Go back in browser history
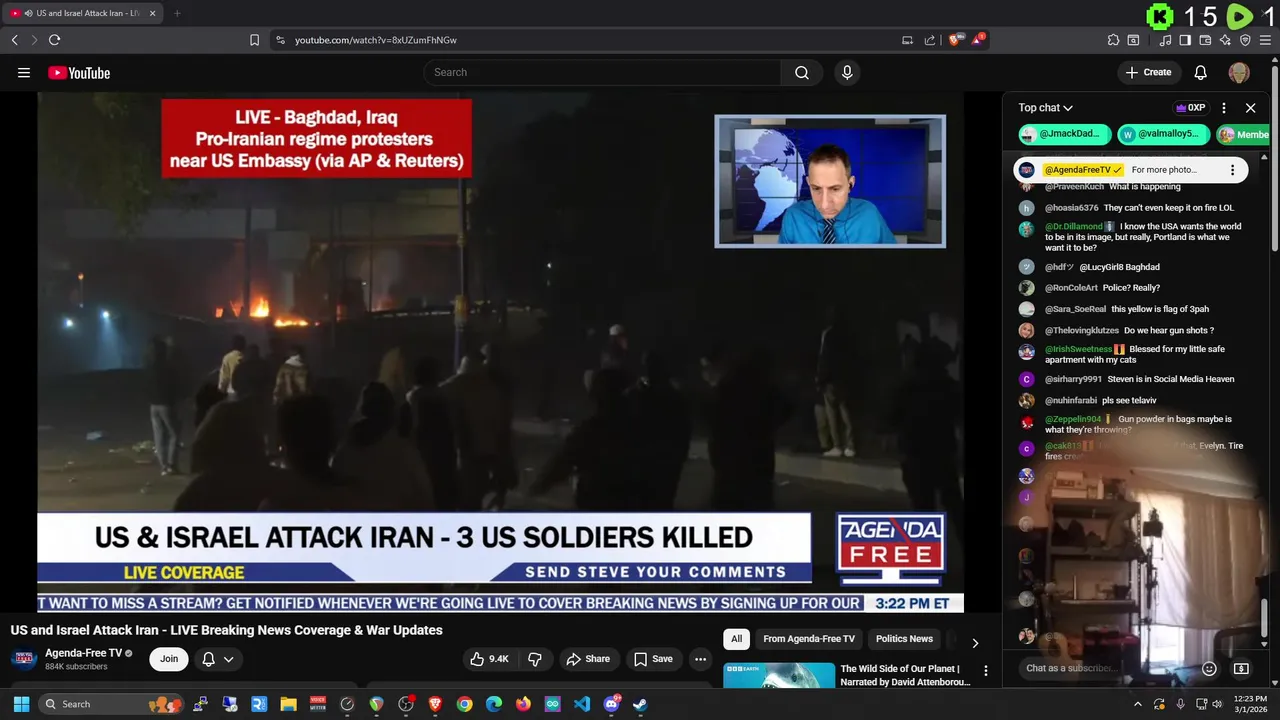 [14, 40]
